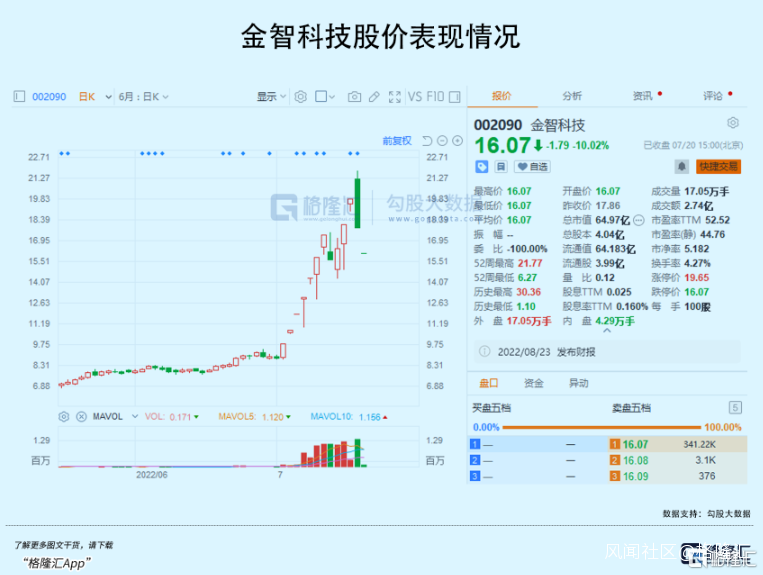763x575 pixels.
Task: Select sell level 2 price 16.08
Action: (x=635, y=461)
